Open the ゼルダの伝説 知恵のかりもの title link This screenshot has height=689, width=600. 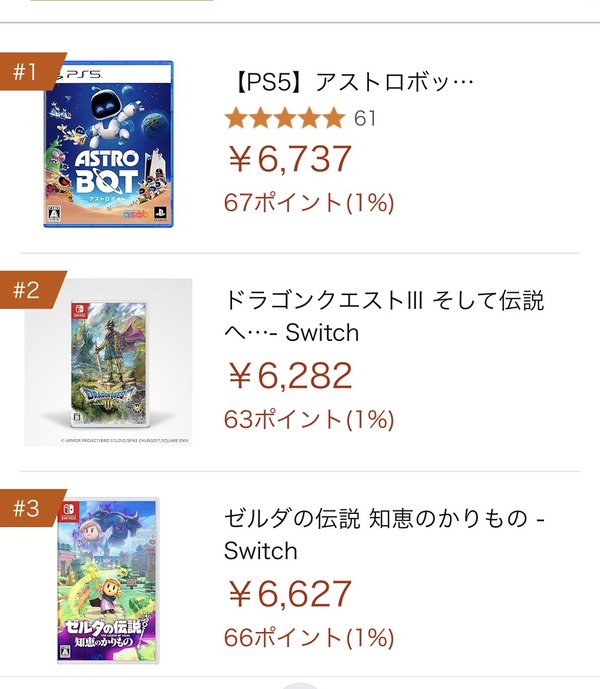[383, 535]
